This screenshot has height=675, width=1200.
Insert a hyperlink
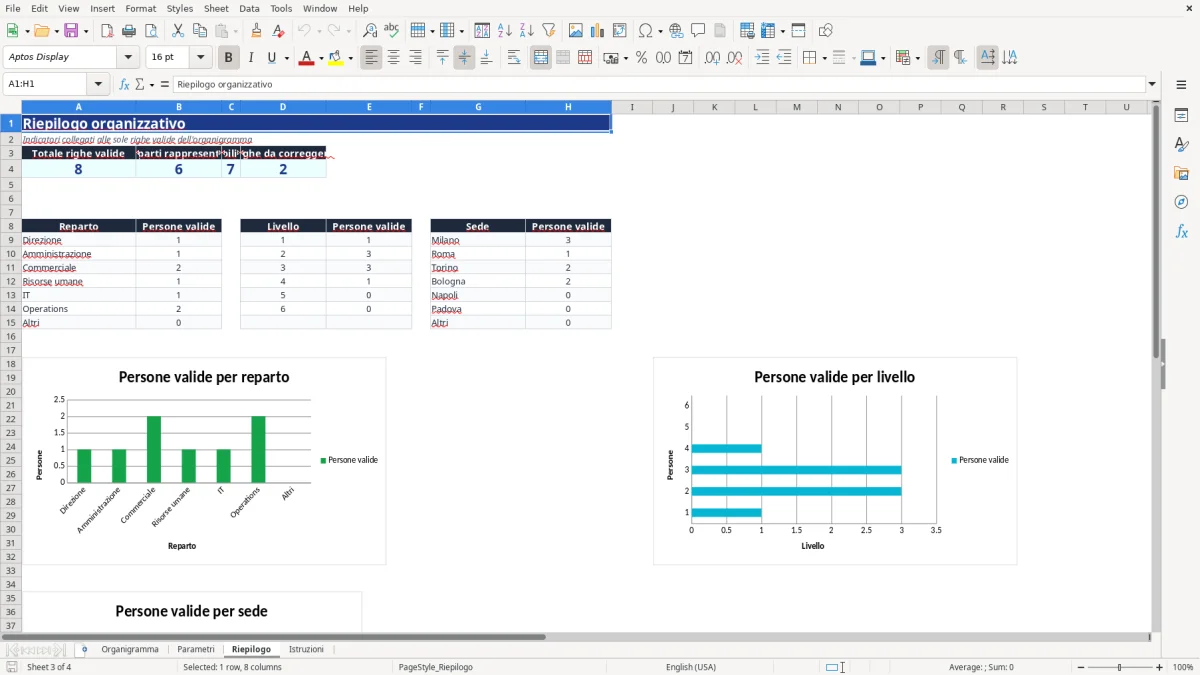[x=676, y=31]
